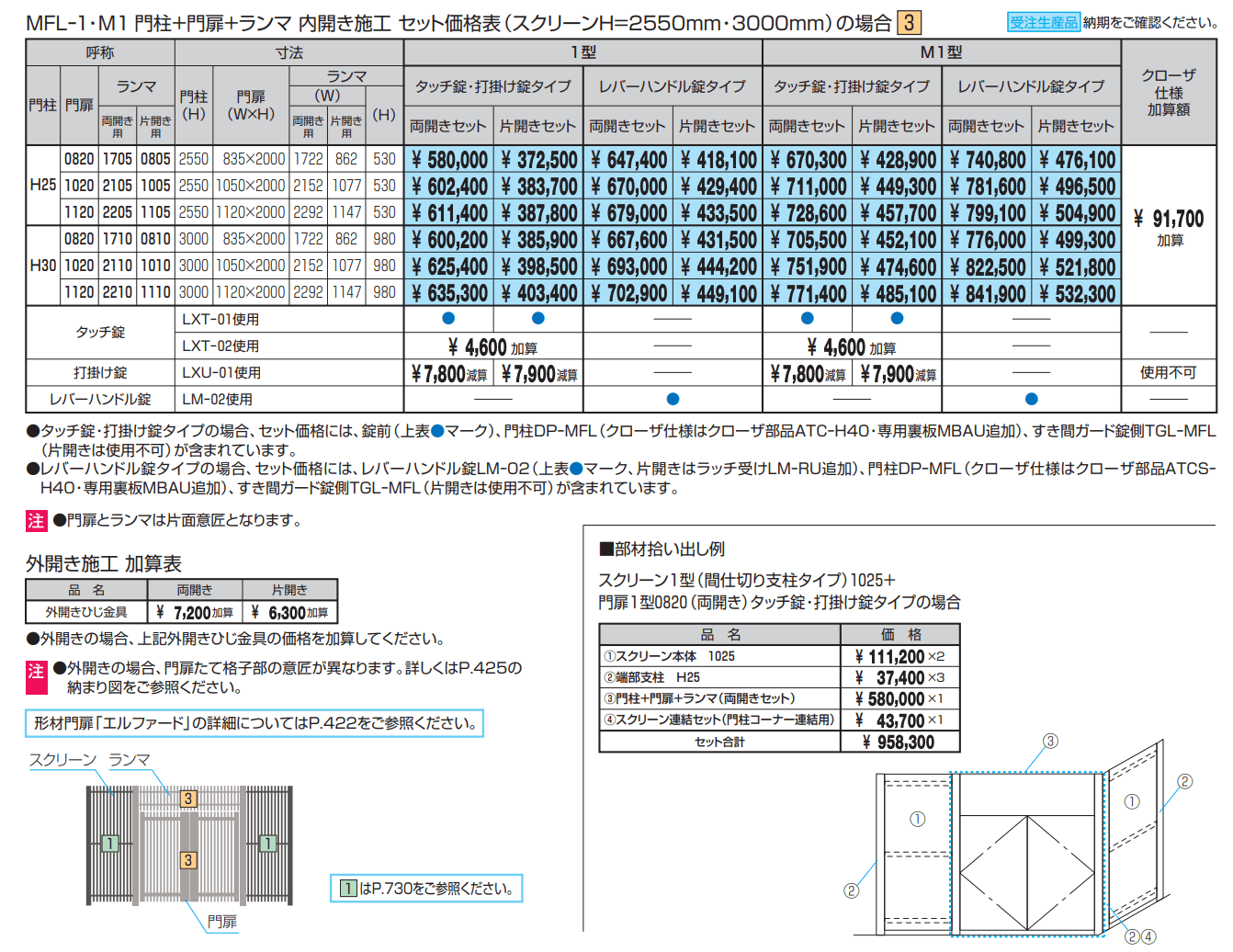The height and width of the screenshot is (952, 1233).
Task: Click the boxed number 3 beside the title
Action: (x=909, y=23)
